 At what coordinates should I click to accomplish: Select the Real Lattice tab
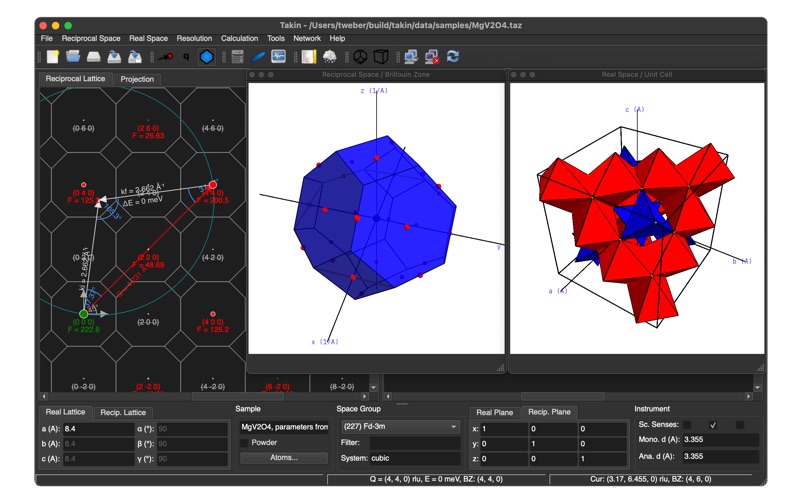pyautogui.click(x=65, y=412)
